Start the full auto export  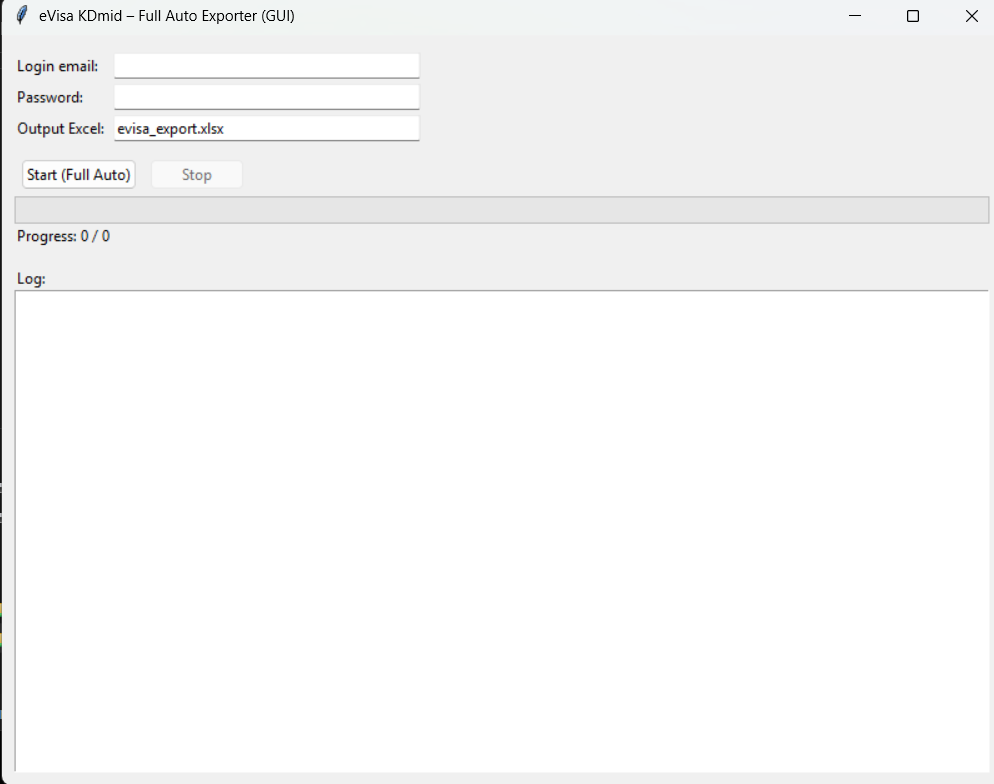point(79,174)
